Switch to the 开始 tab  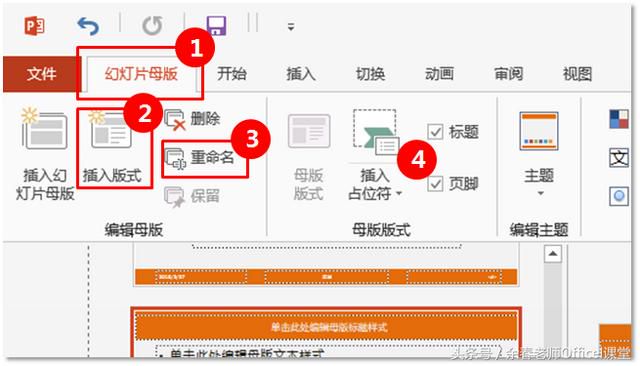point(232,74)
